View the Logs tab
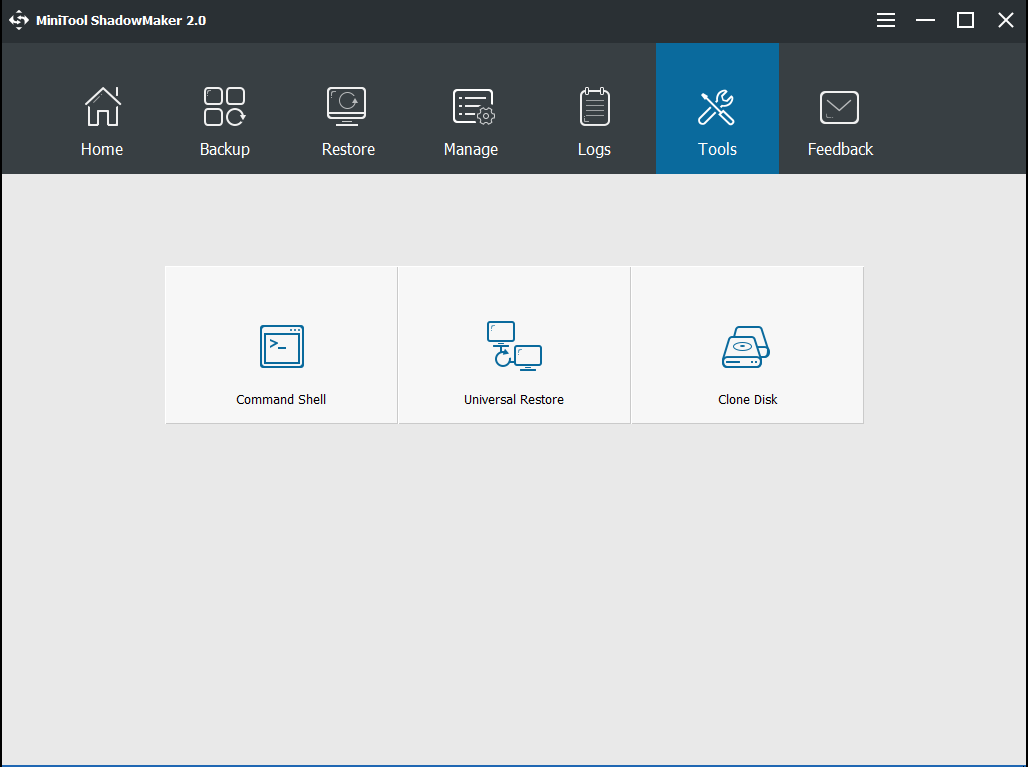1028x767 pixels. point(594,109)
